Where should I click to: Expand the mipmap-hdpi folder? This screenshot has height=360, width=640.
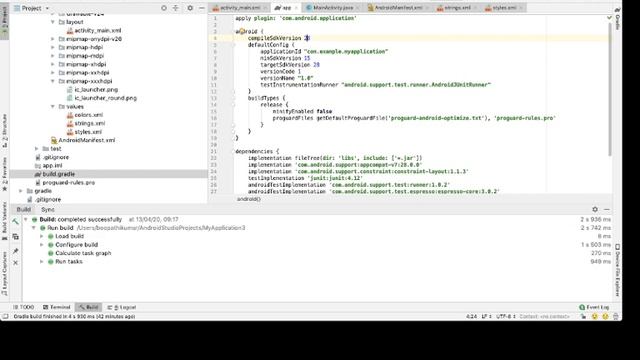(x=53, y=47)
